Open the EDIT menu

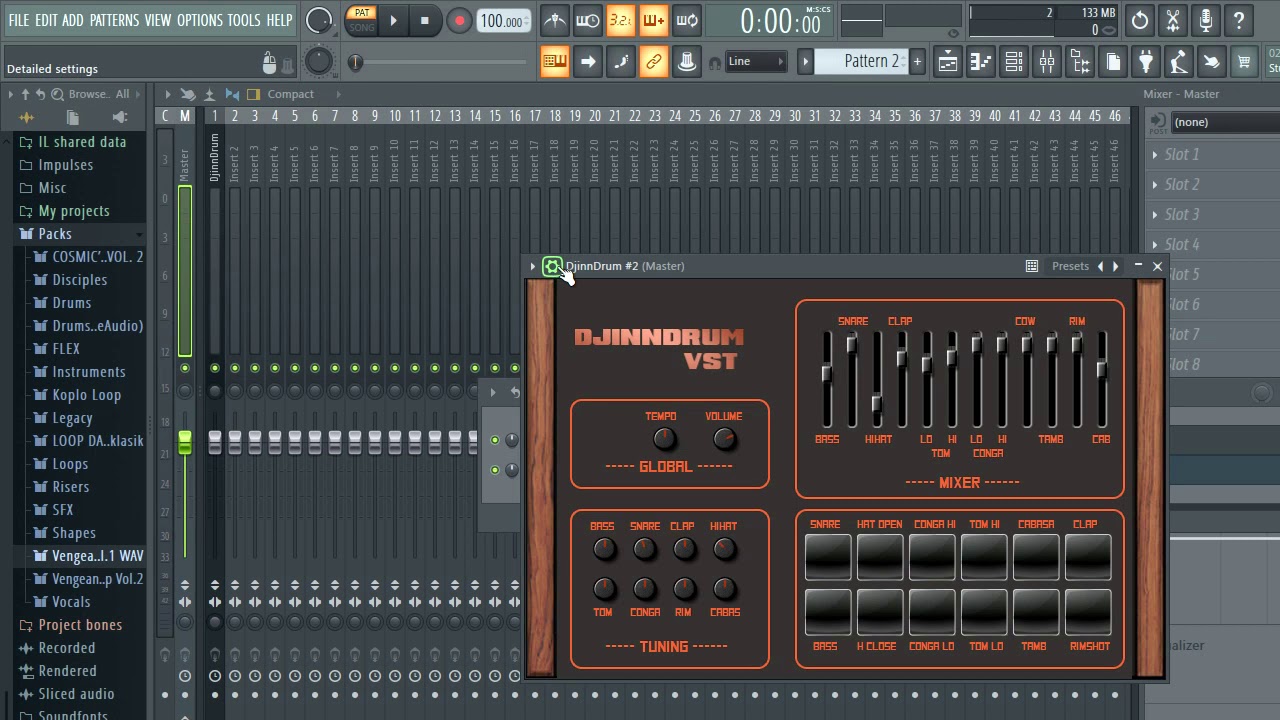(47, 20)
